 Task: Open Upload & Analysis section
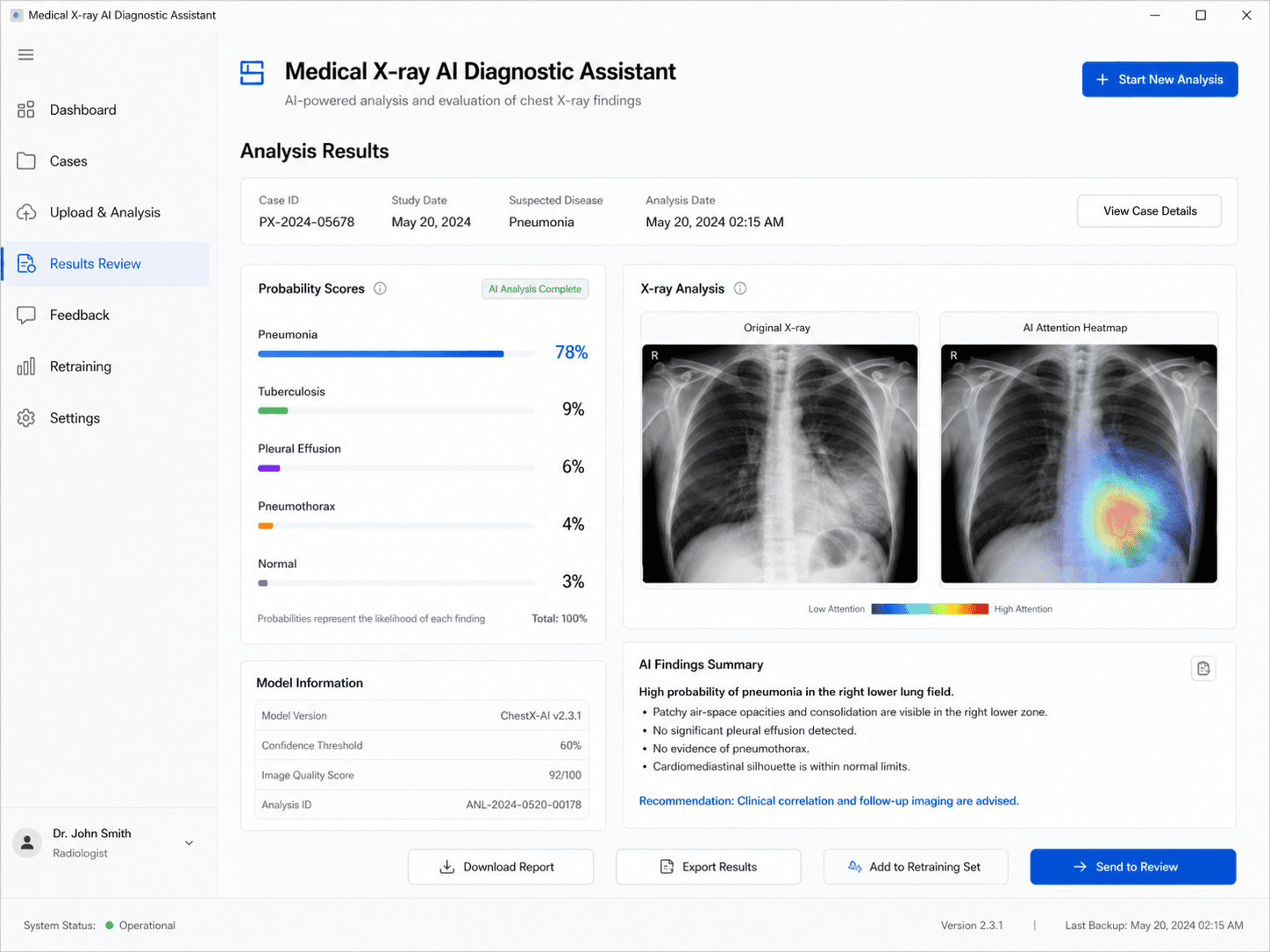pyautogui.click(x=106, y=212)
